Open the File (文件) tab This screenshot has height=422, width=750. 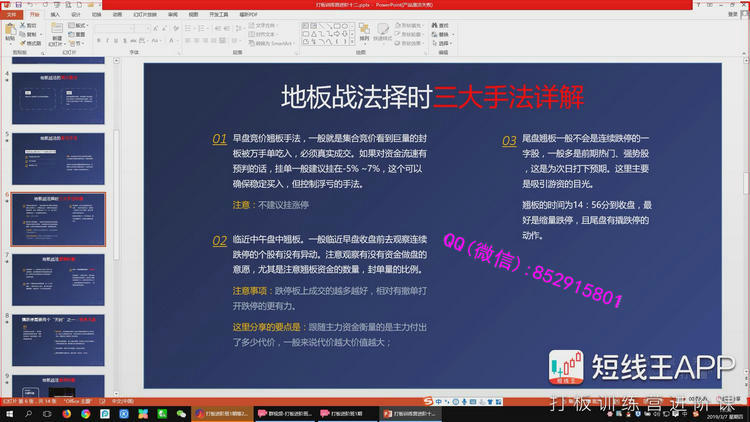coord(11,15)
